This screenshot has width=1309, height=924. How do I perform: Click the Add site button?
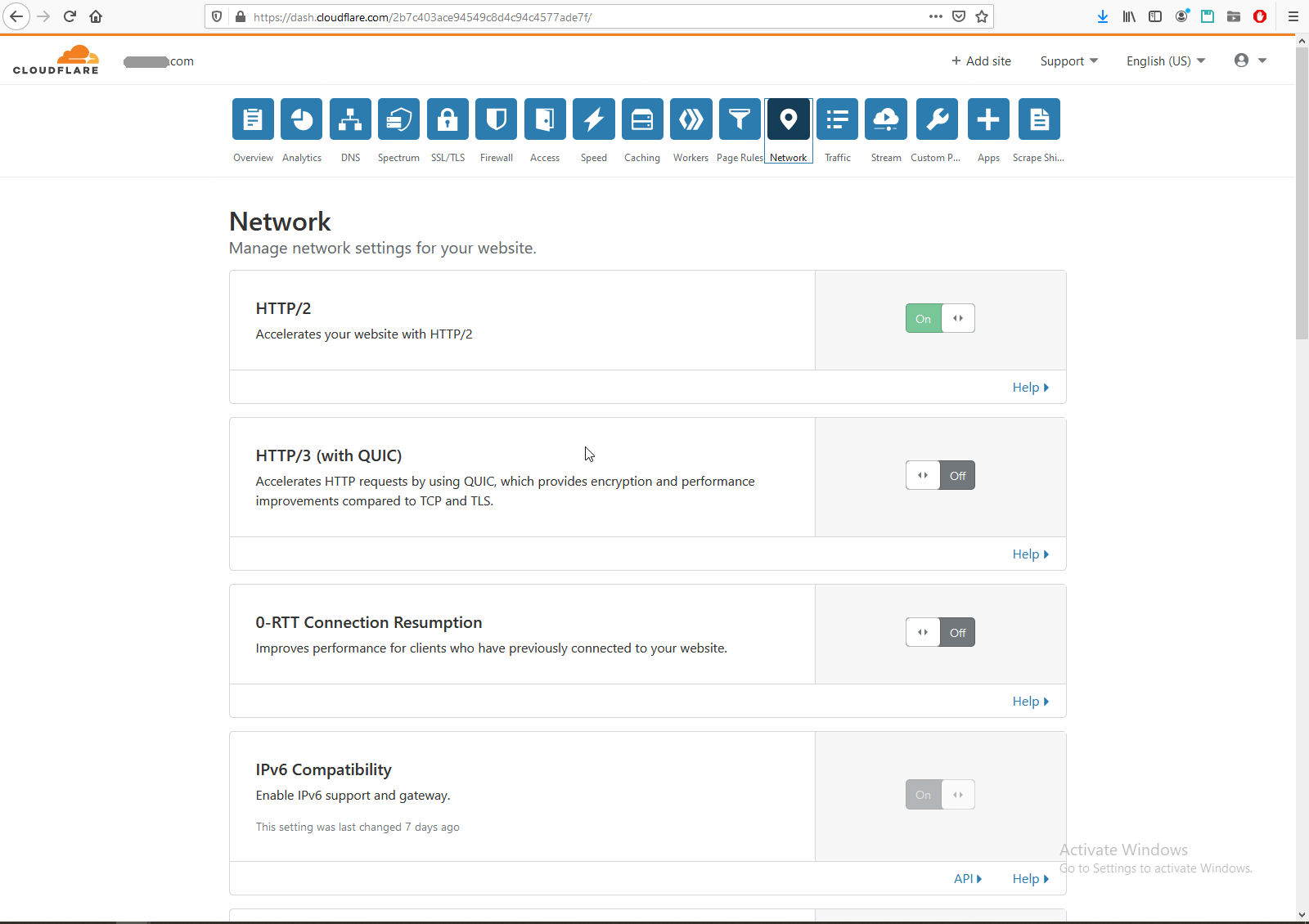(x=981, y=61)
